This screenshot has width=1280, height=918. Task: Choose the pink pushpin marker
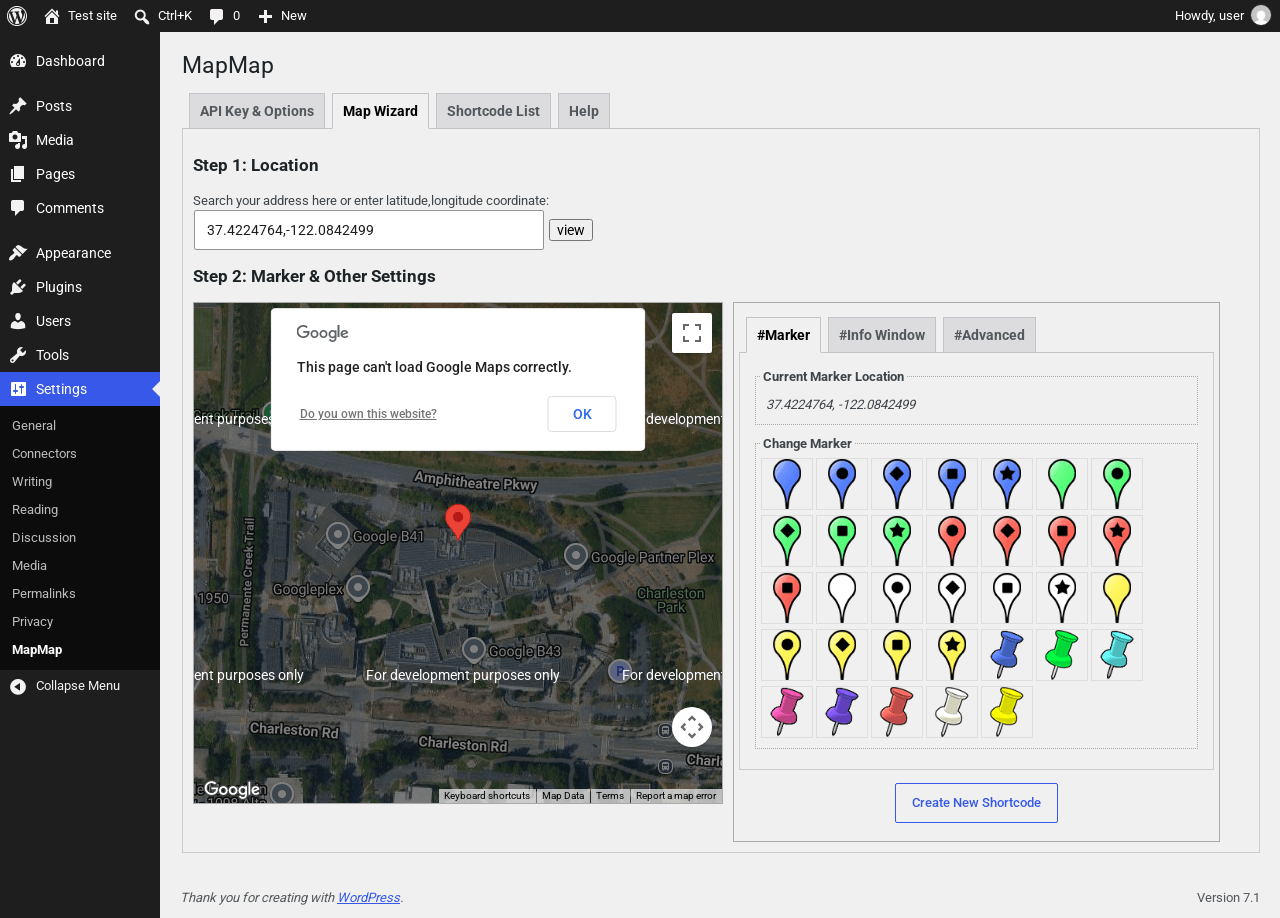tap(787, 712)
